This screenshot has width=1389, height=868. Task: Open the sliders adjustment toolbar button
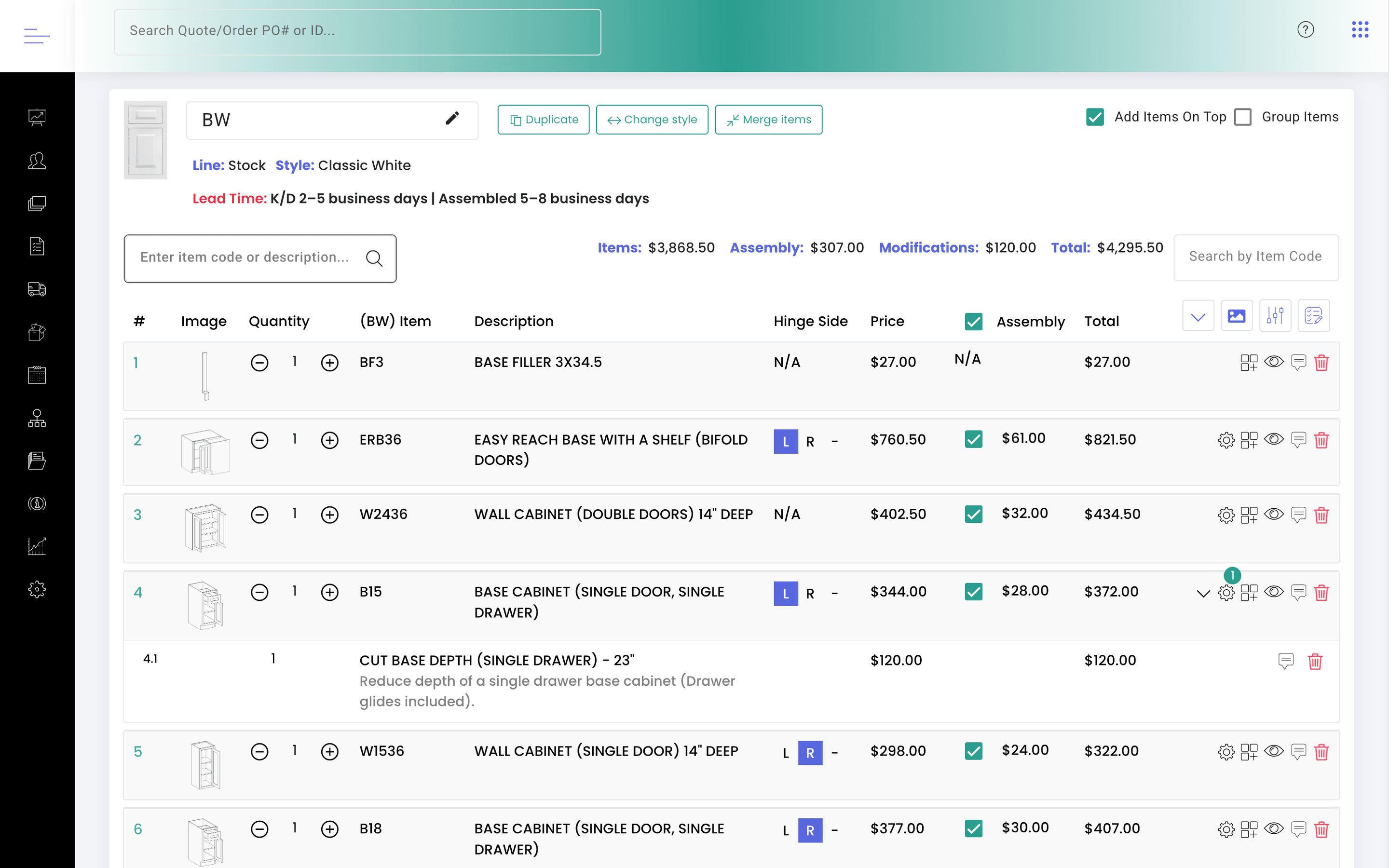[1275, 315]
